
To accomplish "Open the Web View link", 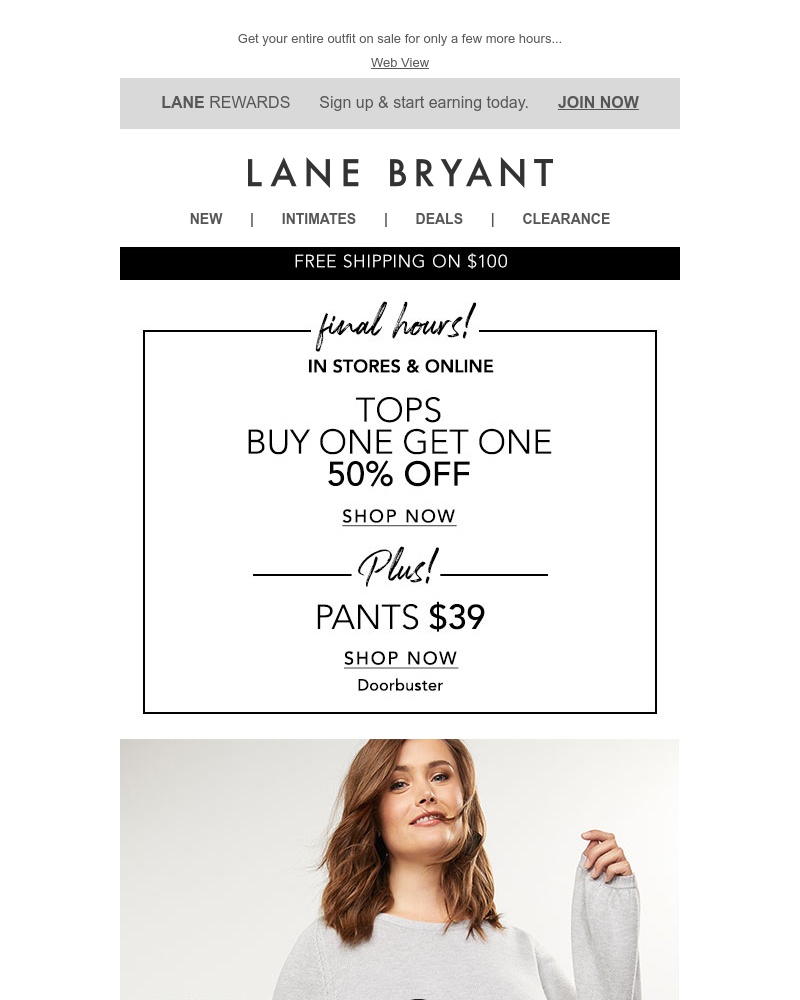I will (x=399, y=62).
